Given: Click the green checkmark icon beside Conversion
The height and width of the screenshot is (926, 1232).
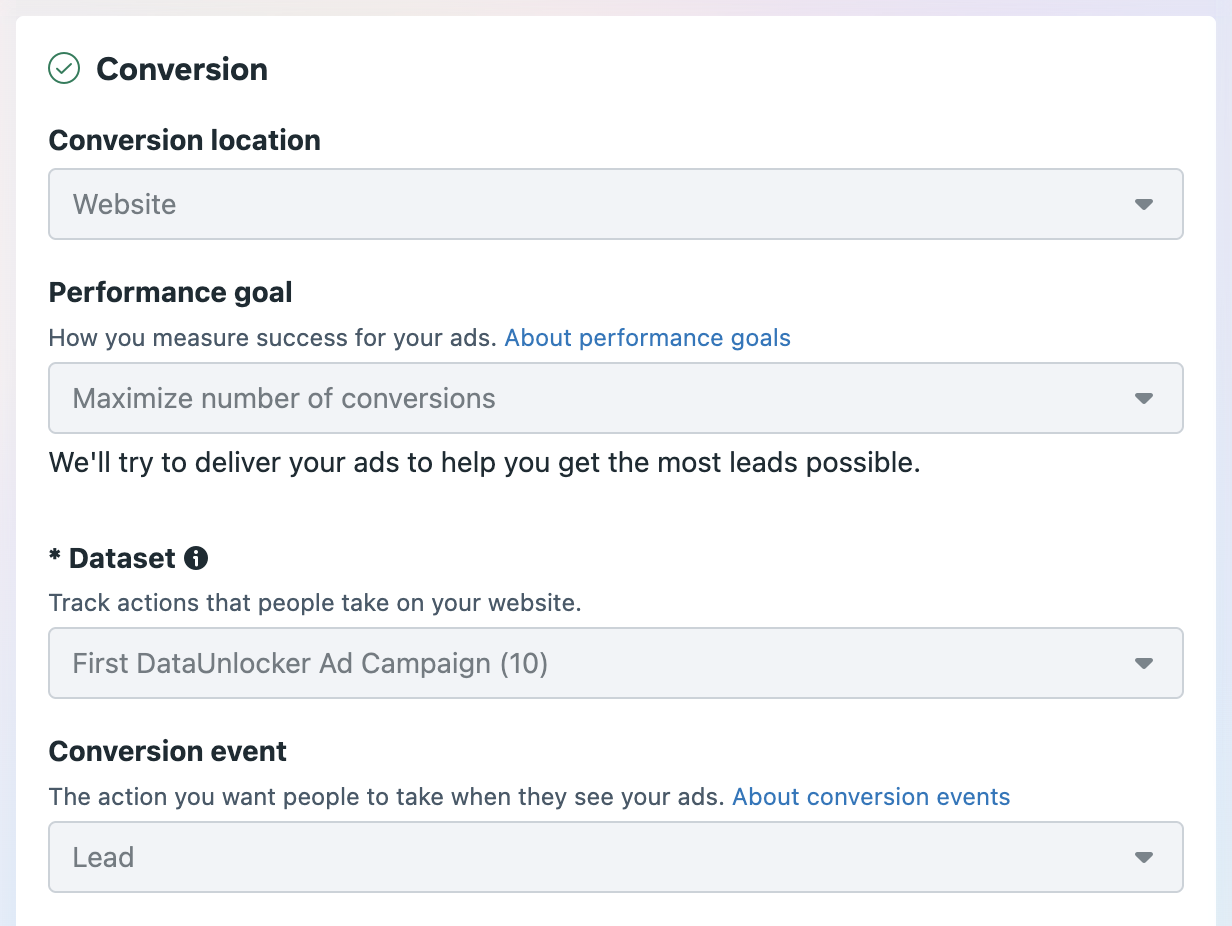Looking at the screenshot, I should (x=64, y=69).
